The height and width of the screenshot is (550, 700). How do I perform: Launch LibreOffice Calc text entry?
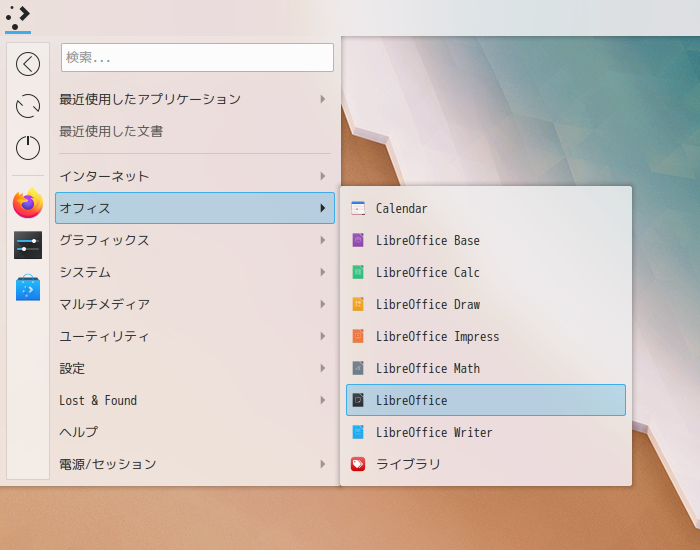pyautogui.click(x=428, y=272)
